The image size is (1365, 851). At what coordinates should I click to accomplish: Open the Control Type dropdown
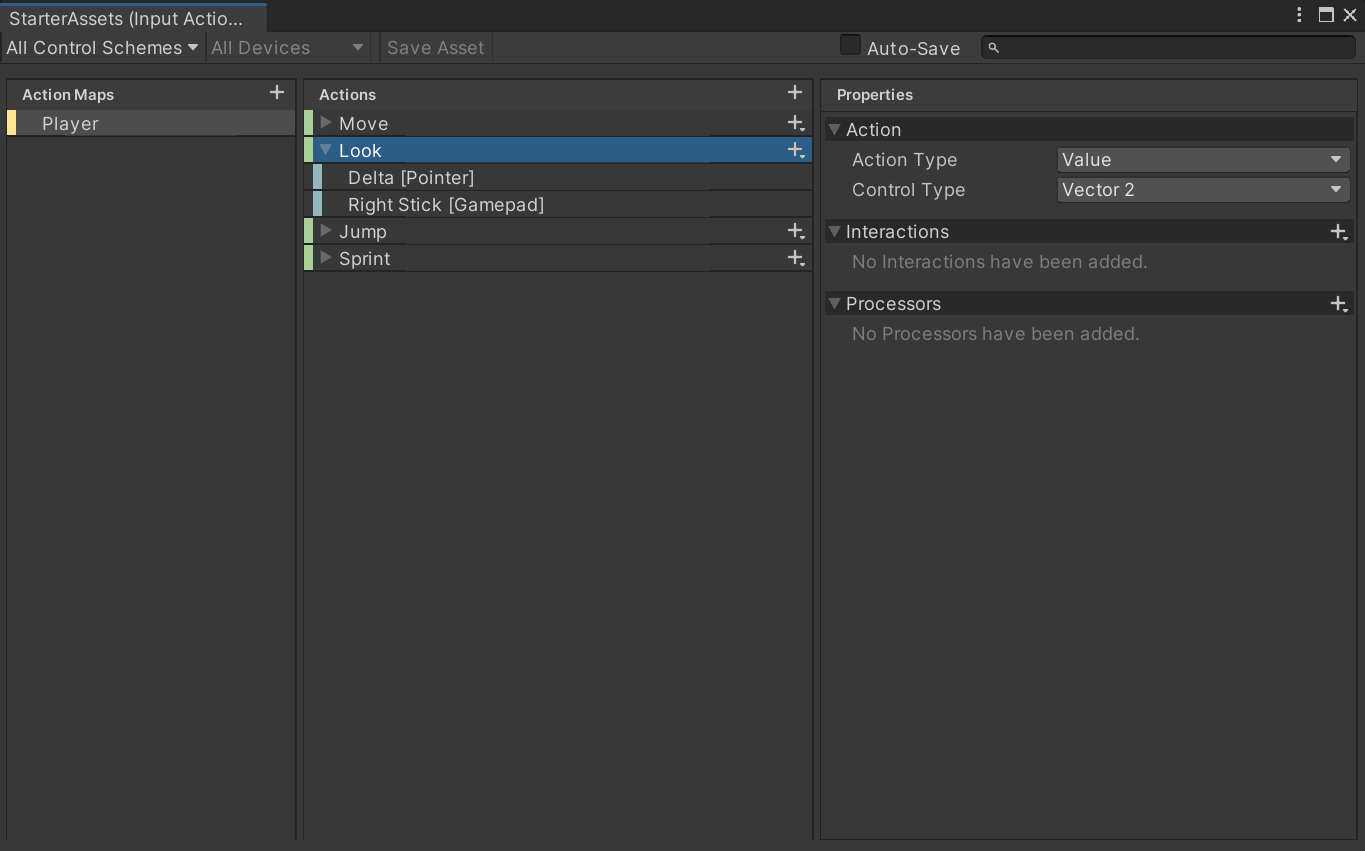click(1203, 190)
